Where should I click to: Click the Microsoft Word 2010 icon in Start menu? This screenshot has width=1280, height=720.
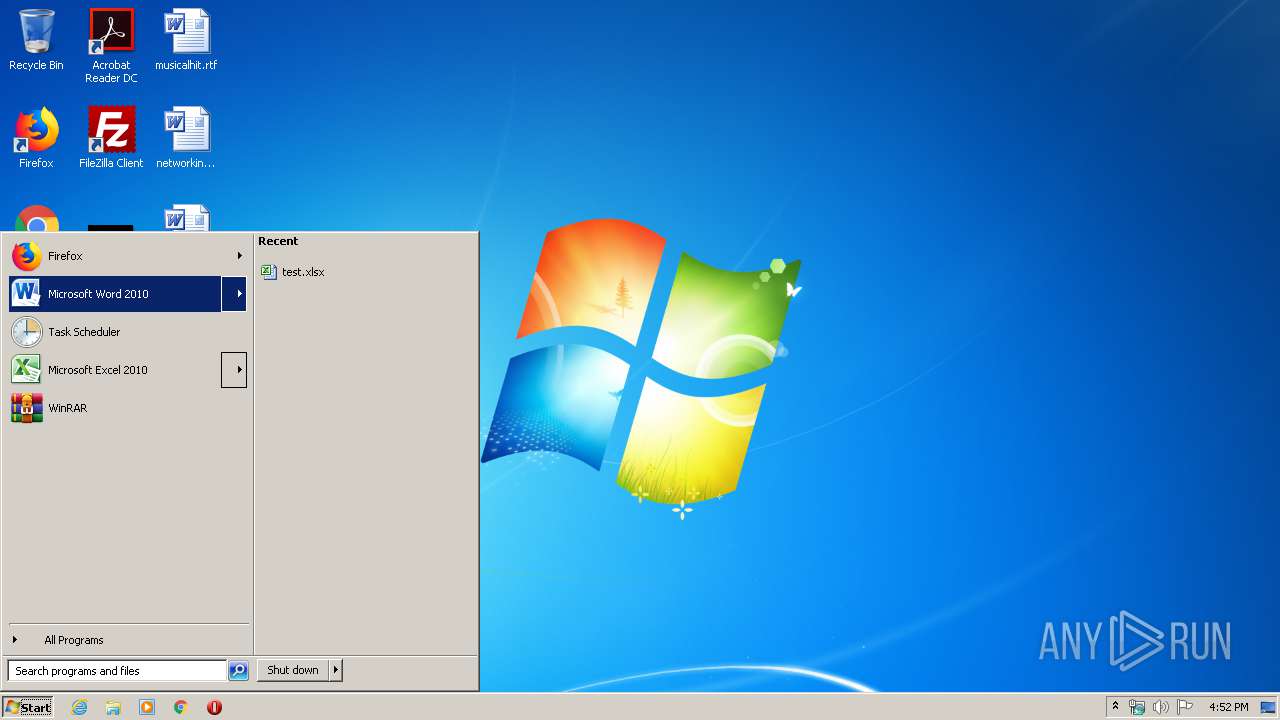click(x=26, y=294)
